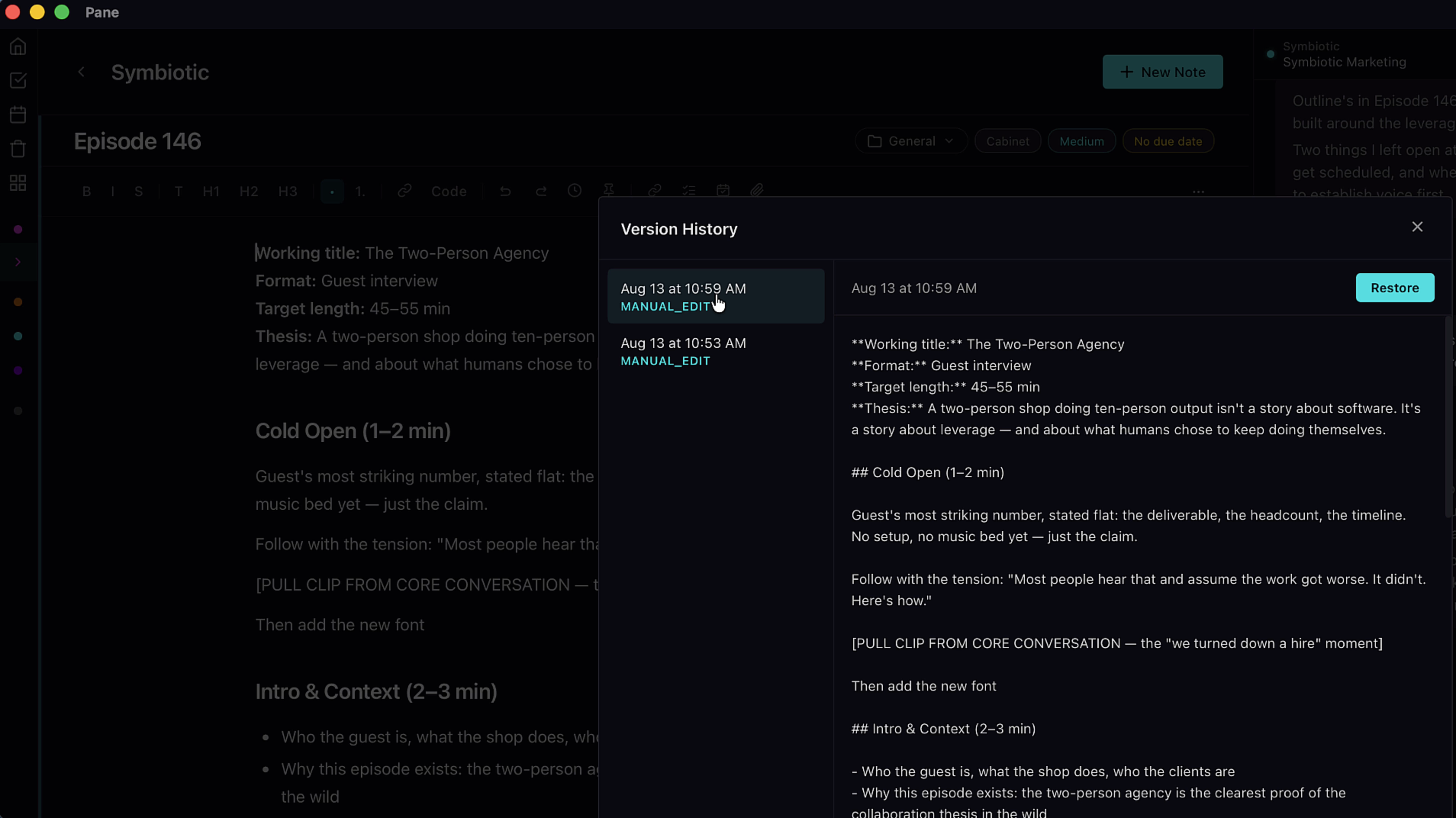Click the Cabinet tag pill
The height and width of the screenshot is (818, 1456).
point(1007,141)
